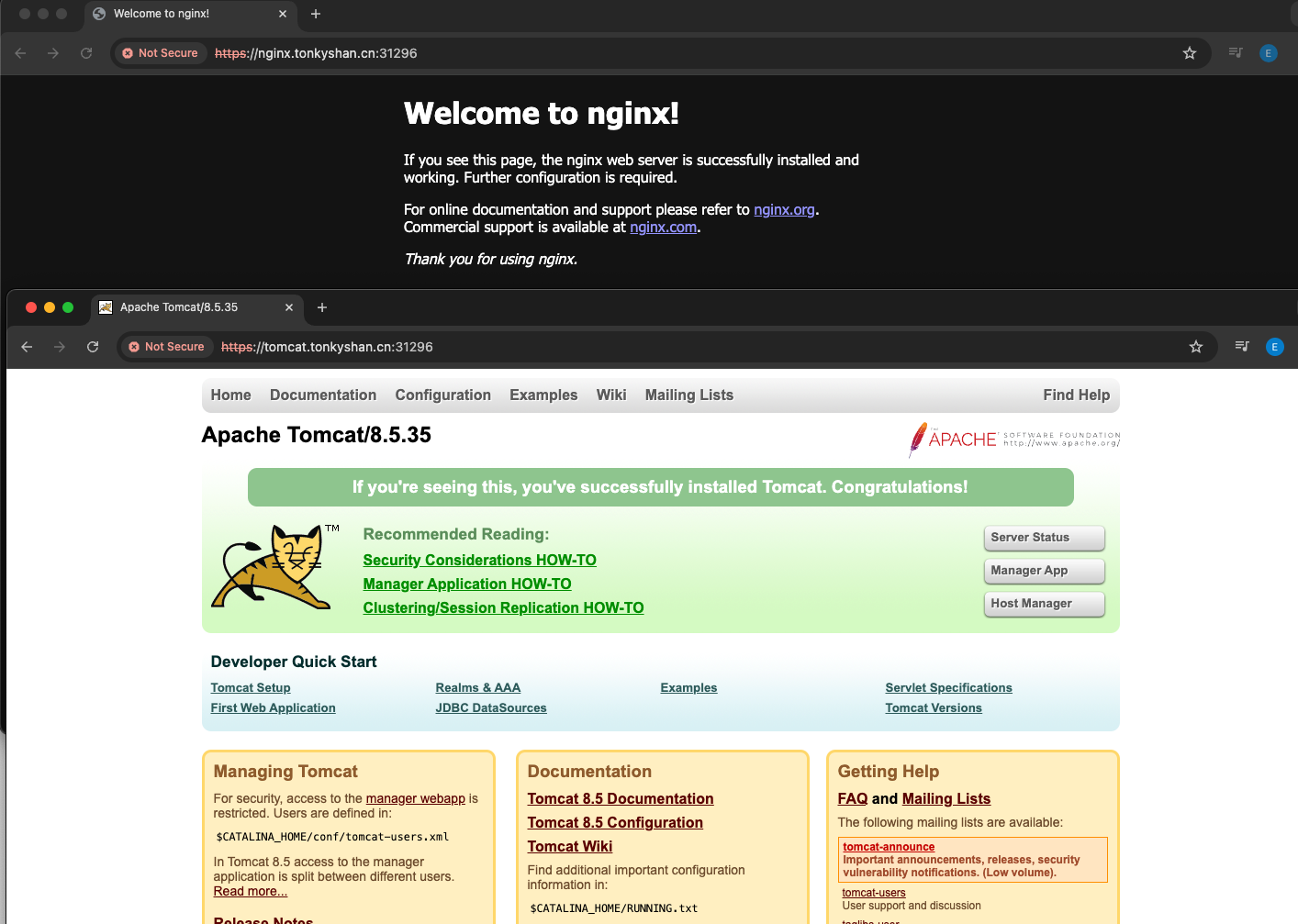Open the tomcat-announce mailing list link

click(889, 847)
